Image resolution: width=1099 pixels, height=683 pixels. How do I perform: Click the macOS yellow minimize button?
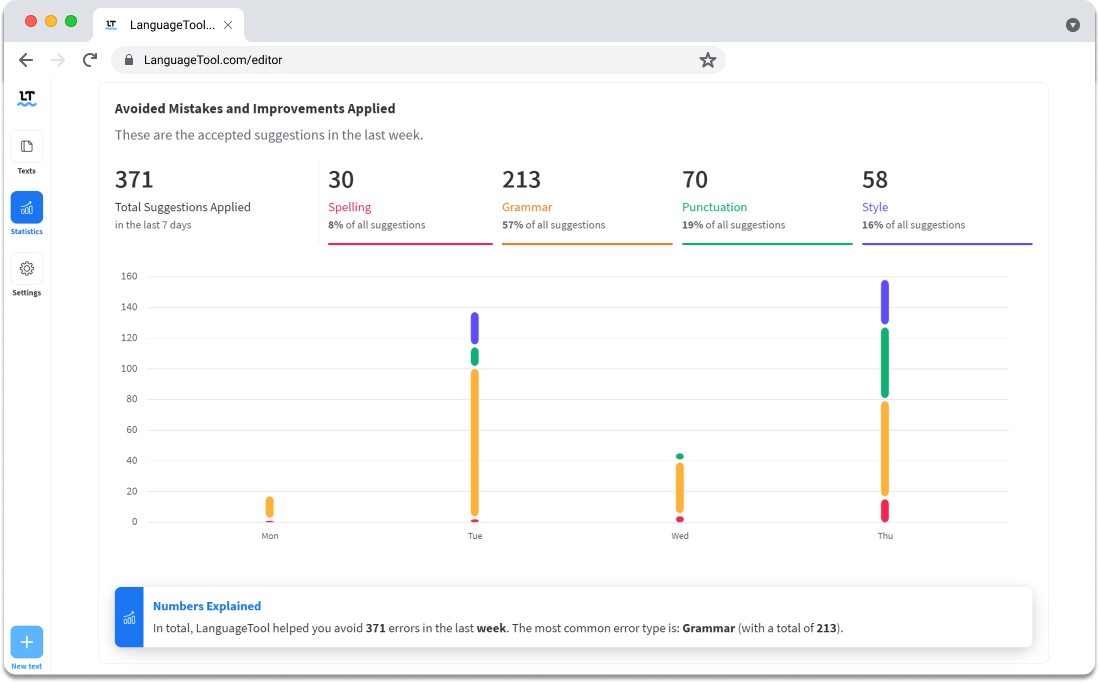click(50, 21)
